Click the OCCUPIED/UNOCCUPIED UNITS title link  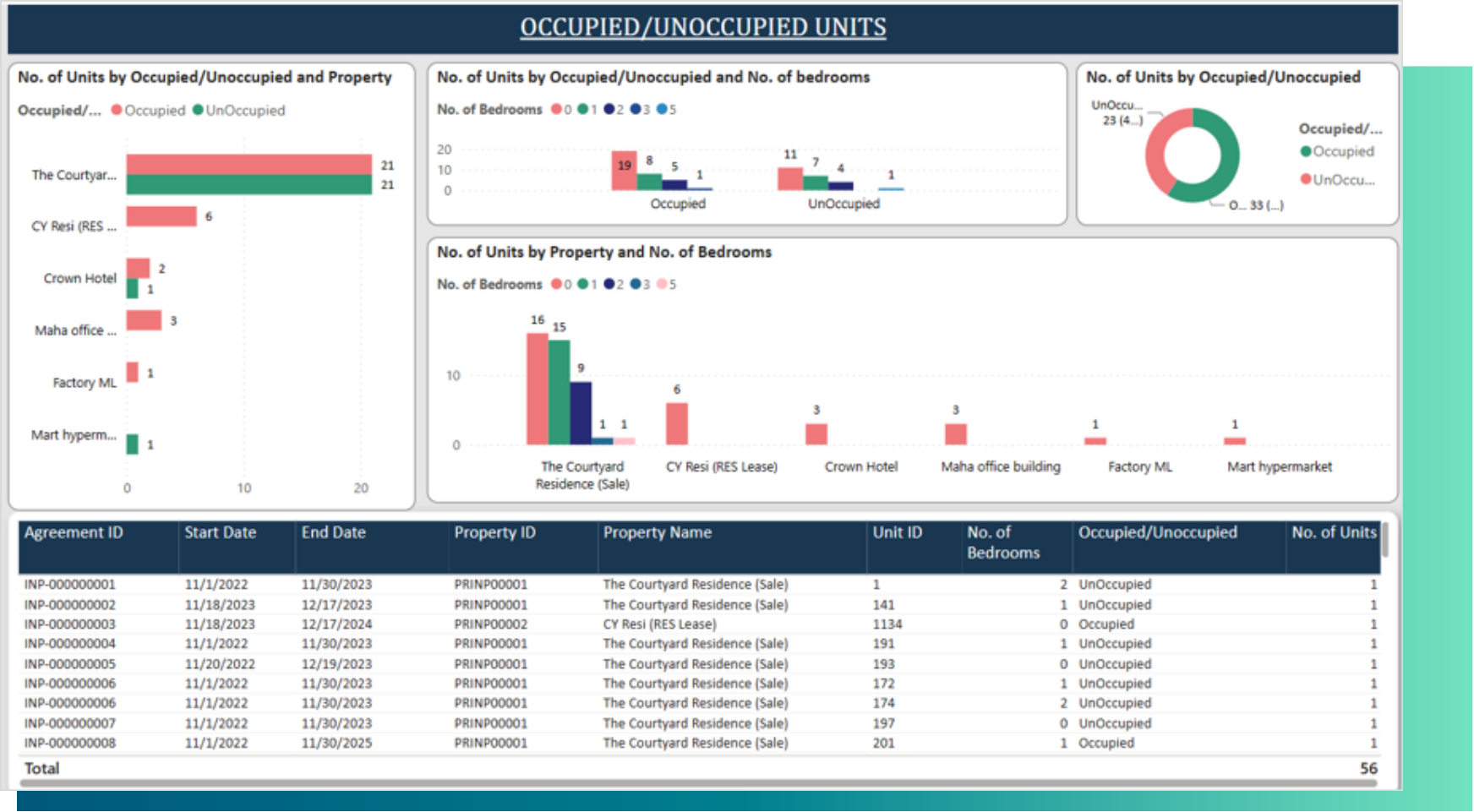pos(702,27)
